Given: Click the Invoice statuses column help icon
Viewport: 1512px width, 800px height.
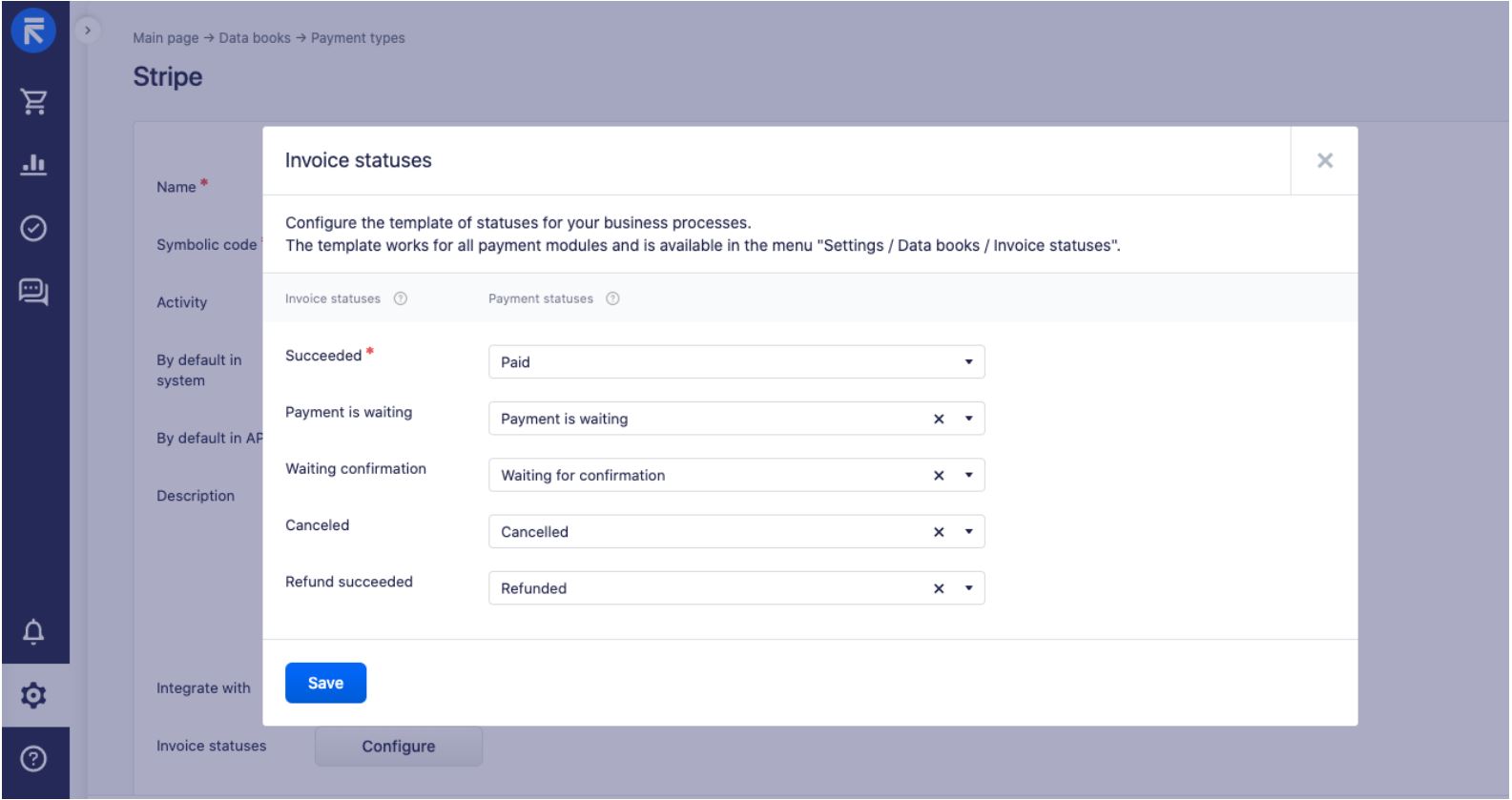Looking at the screenshot, I should tap(401, 298).
